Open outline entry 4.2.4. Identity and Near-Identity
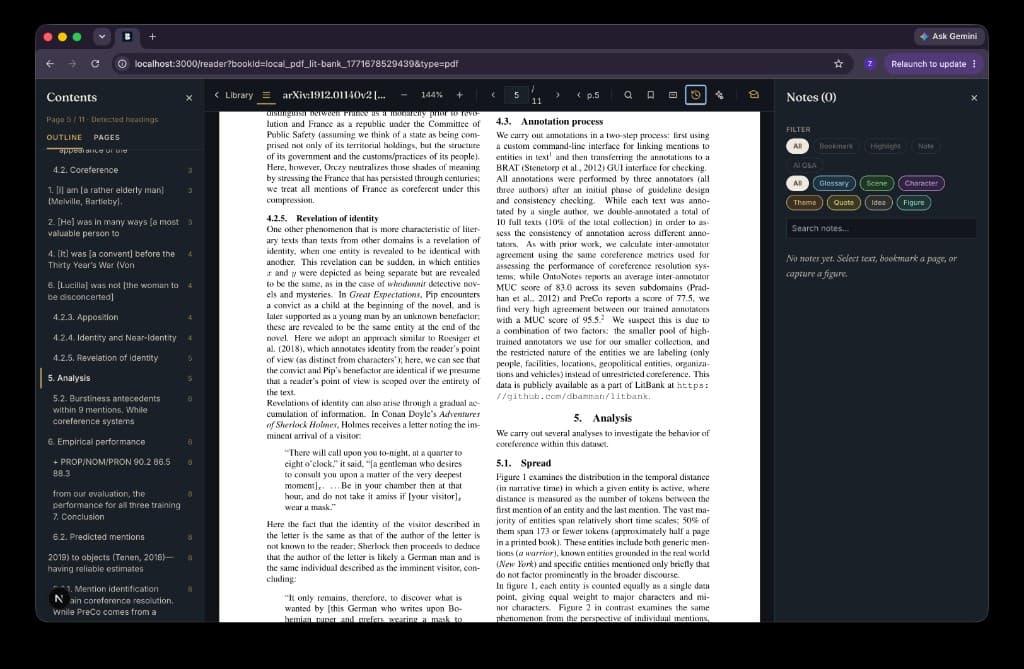 coord(120,338)
